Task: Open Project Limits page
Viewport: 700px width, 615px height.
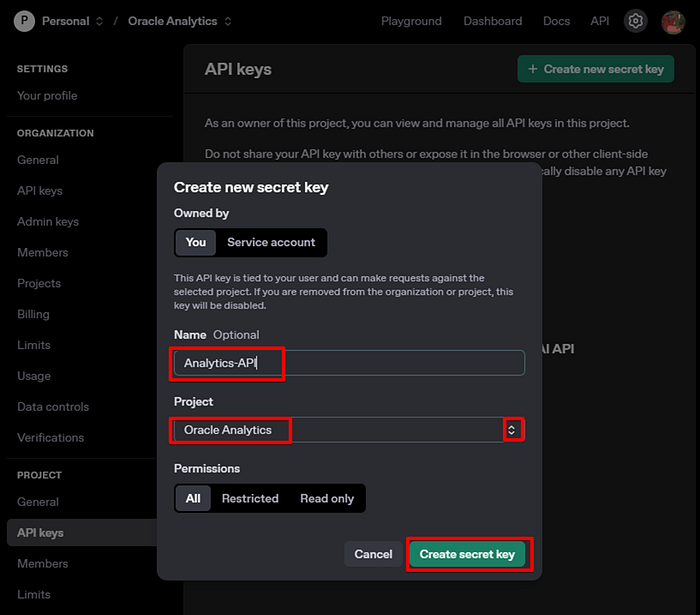Action: [x=33, y=594]
